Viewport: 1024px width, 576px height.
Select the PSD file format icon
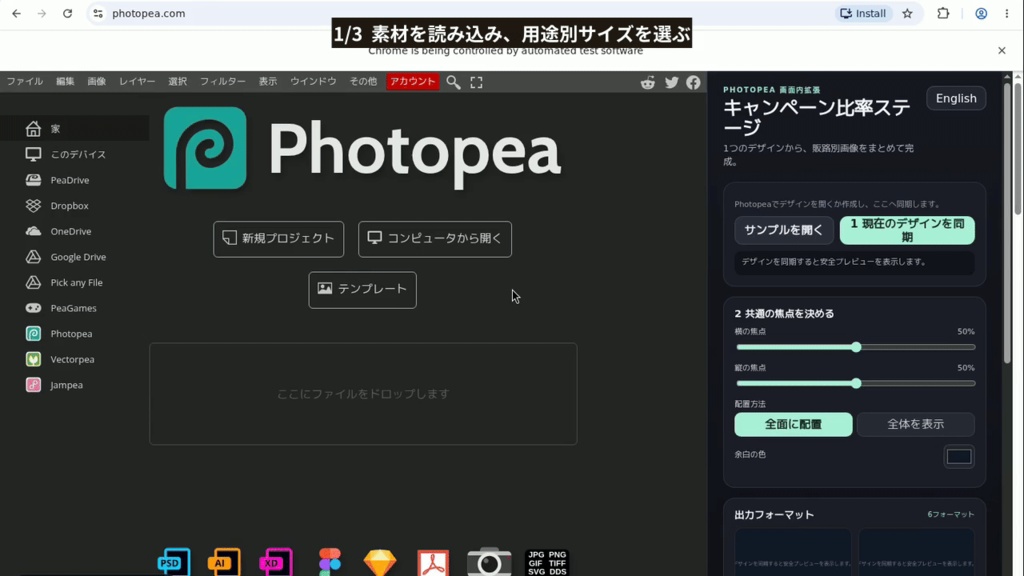(x=174, y=562)
